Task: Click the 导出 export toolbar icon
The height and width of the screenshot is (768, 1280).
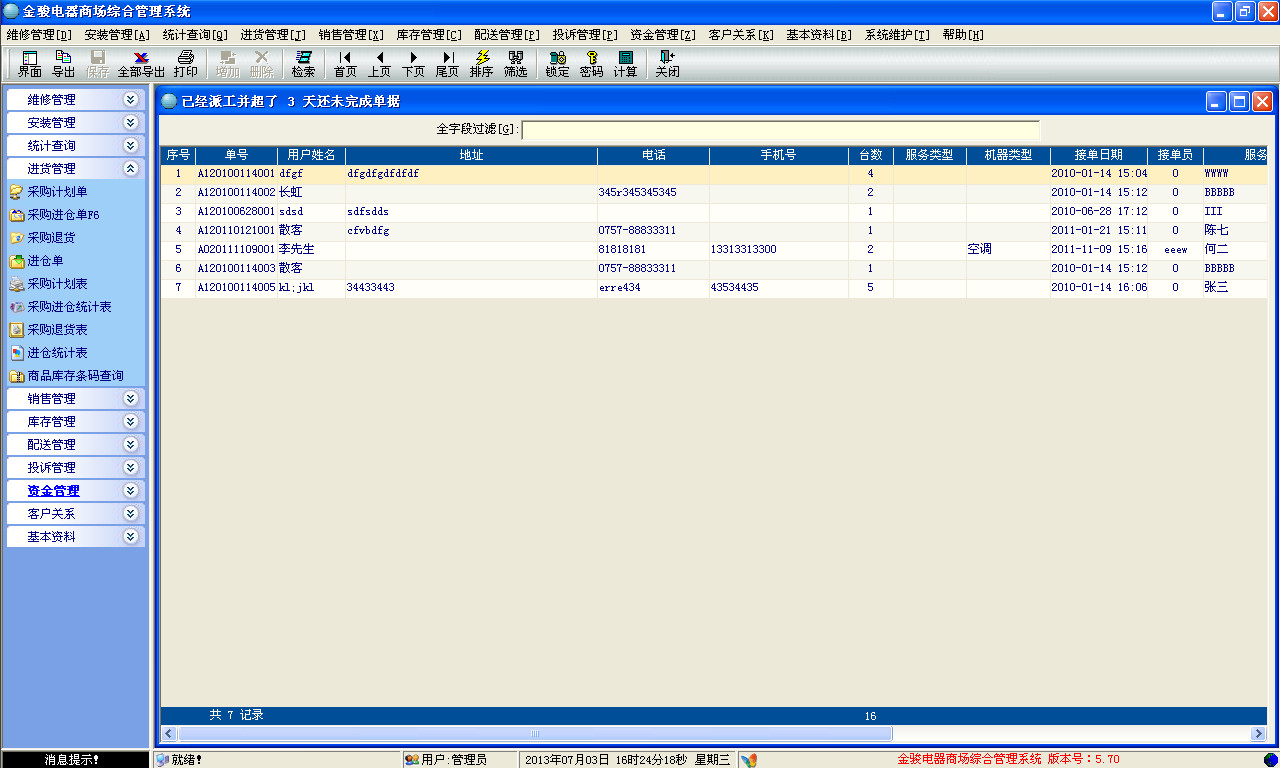Action: (x=63, y=64)
